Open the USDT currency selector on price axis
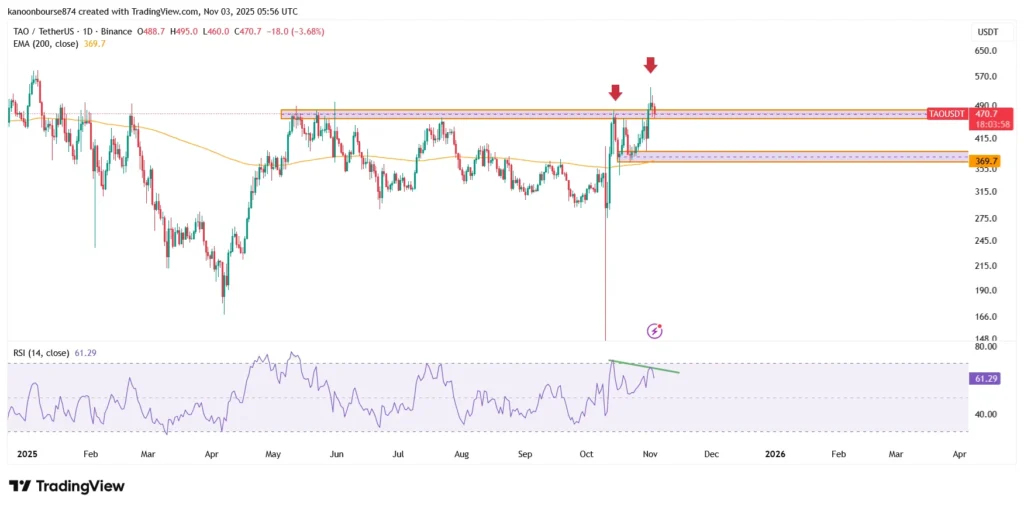Screen dimensions: 1024x508 tap(986, 32)
